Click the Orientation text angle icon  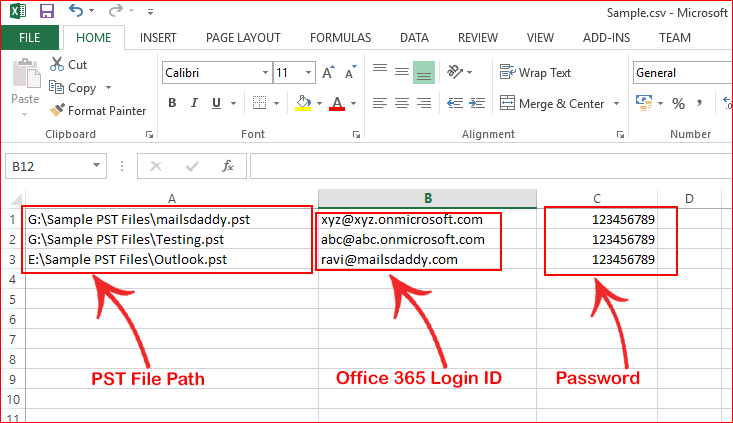point(455,72)
